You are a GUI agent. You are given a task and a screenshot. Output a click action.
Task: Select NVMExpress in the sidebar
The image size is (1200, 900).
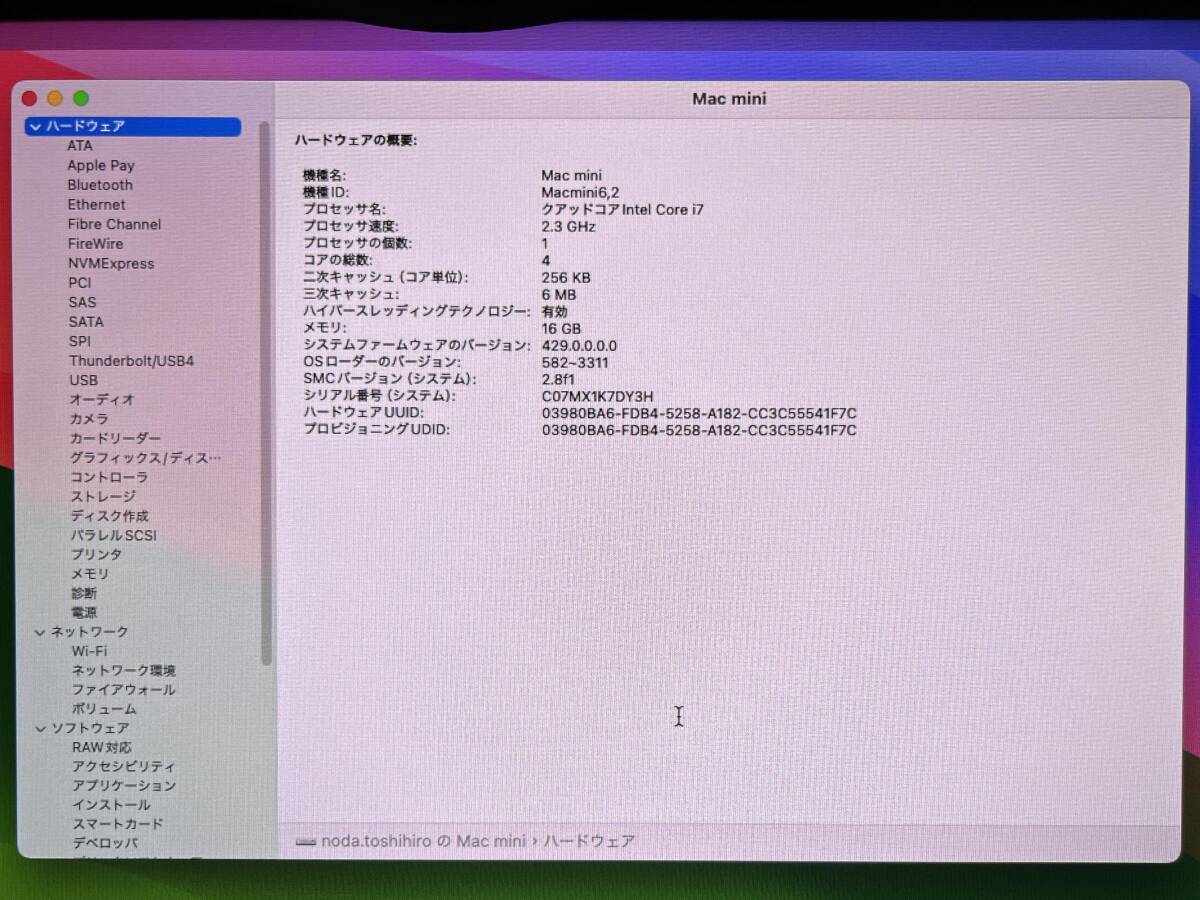pos(111,264)
